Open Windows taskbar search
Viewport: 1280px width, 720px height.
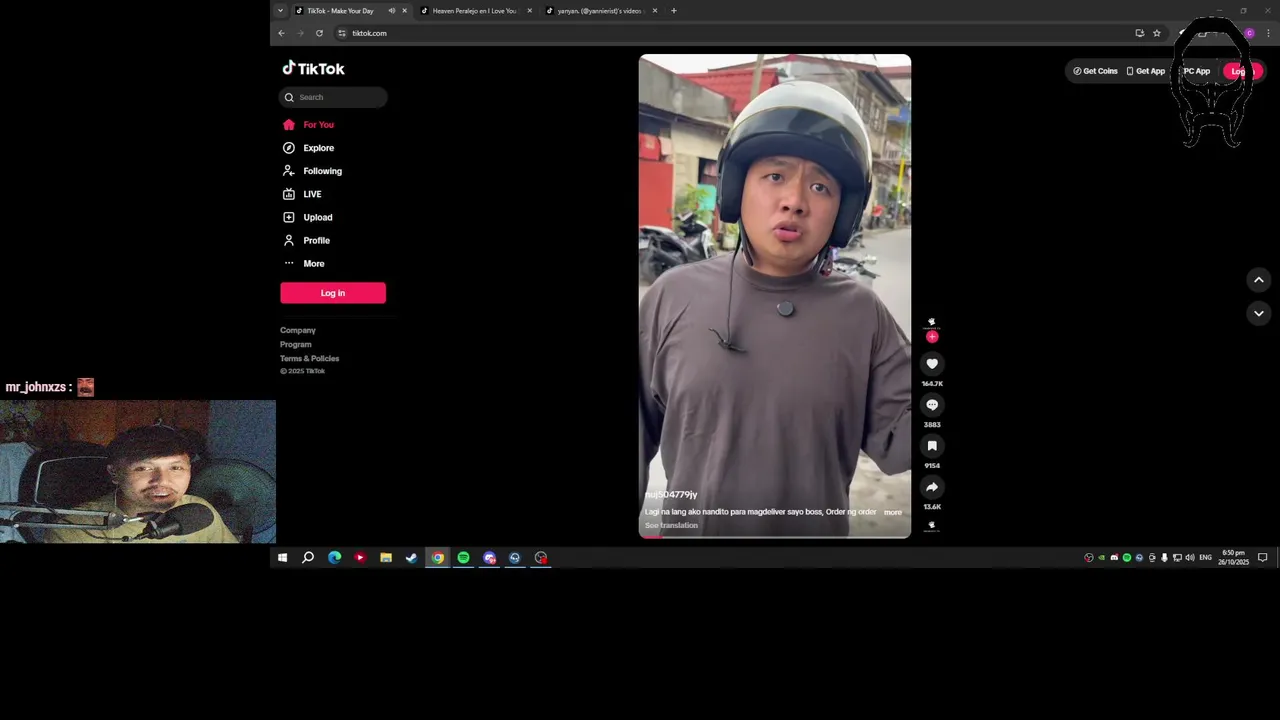point(308,558)
